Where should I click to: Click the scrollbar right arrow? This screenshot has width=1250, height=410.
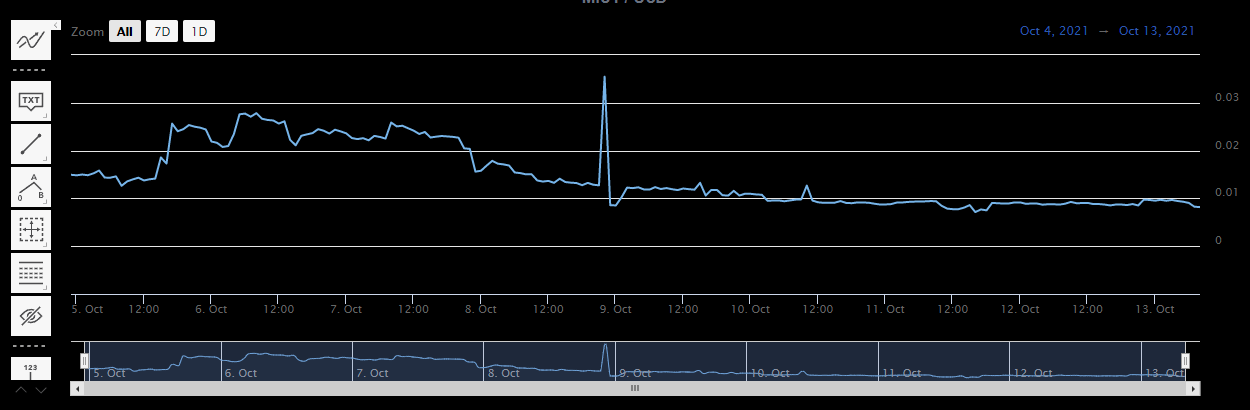(1195, 388)
